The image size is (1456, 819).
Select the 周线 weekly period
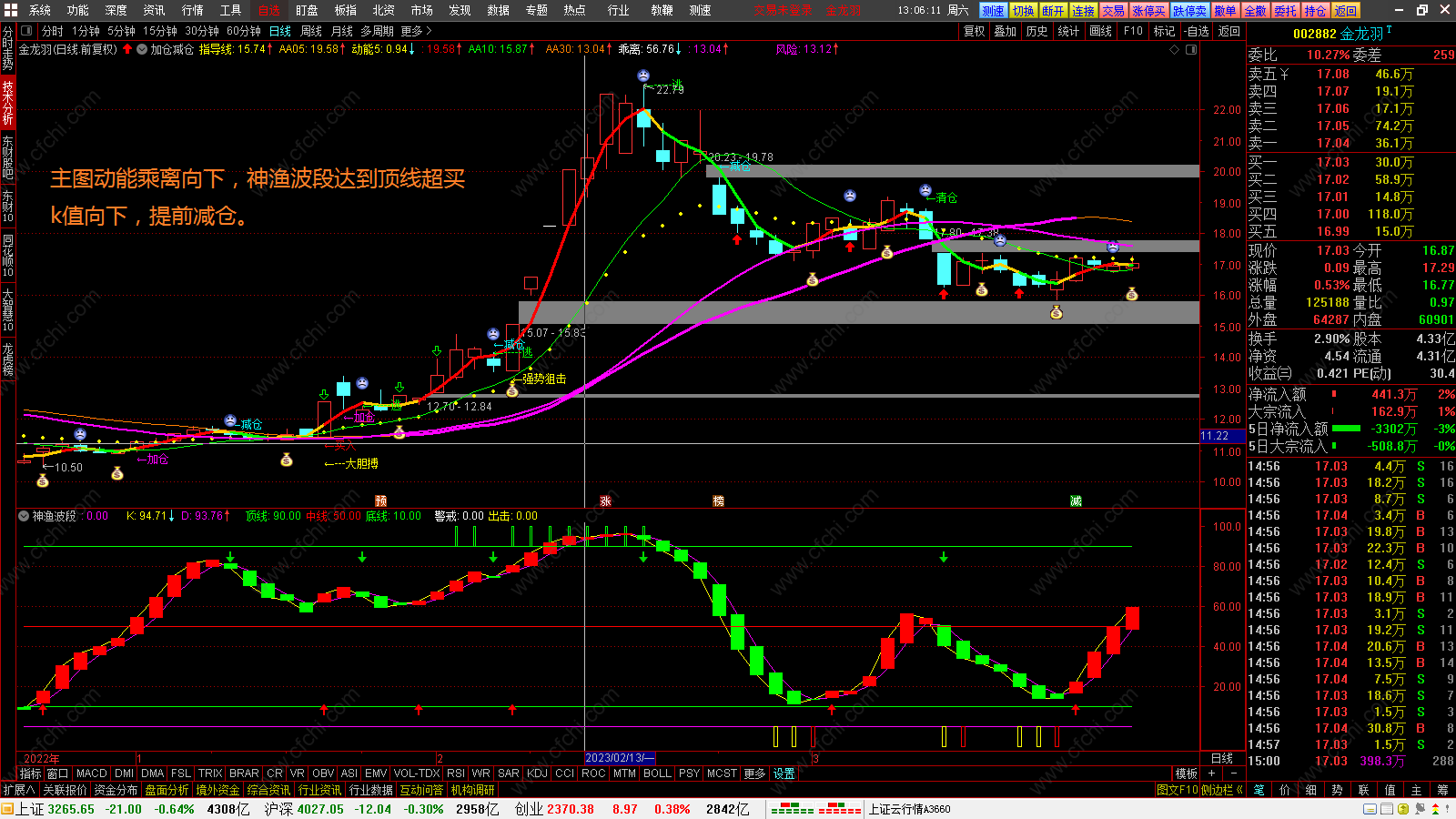tap(311, 31)
